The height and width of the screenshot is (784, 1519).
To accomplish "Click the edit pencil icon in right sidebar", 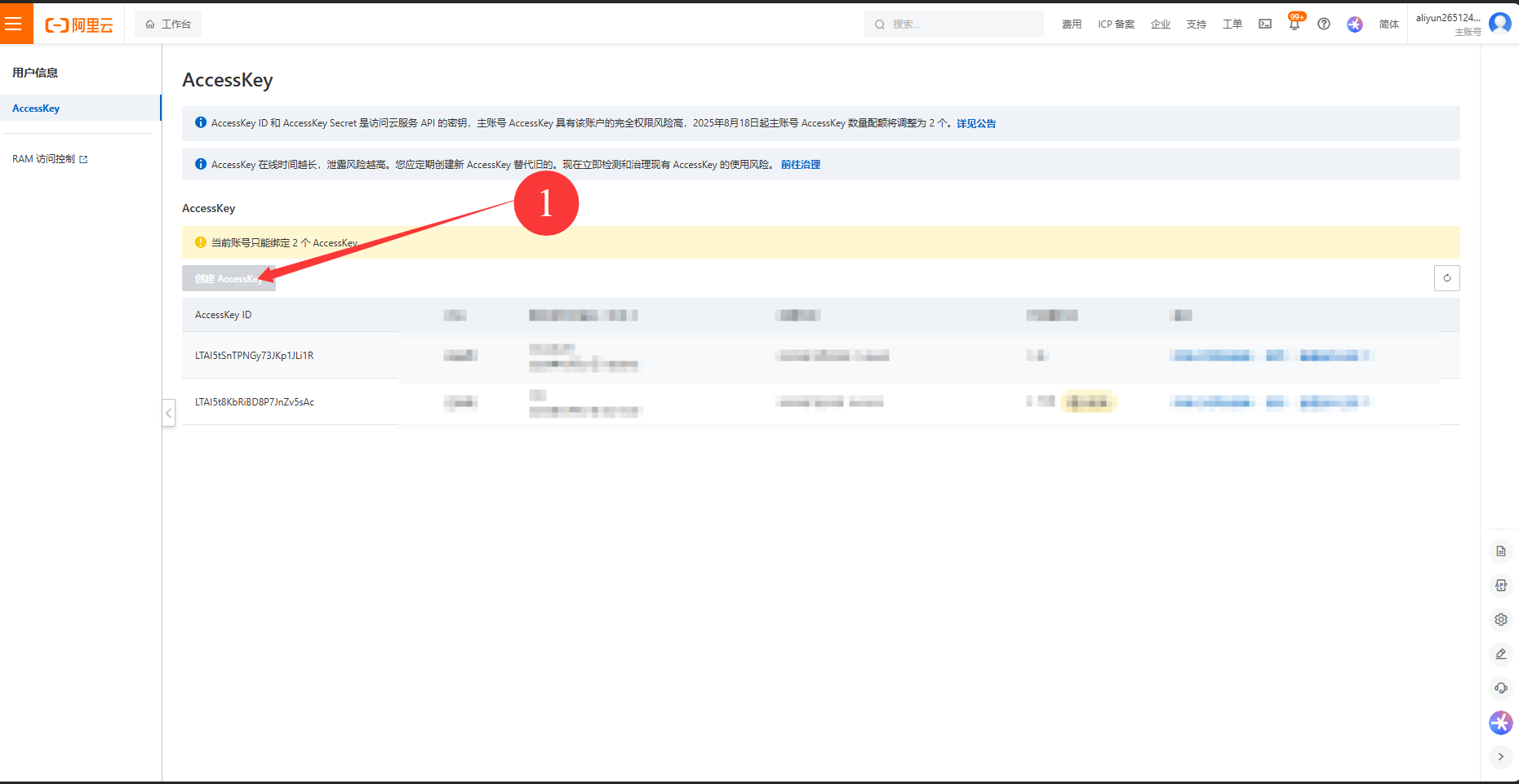I will [x=1500, y=654].
